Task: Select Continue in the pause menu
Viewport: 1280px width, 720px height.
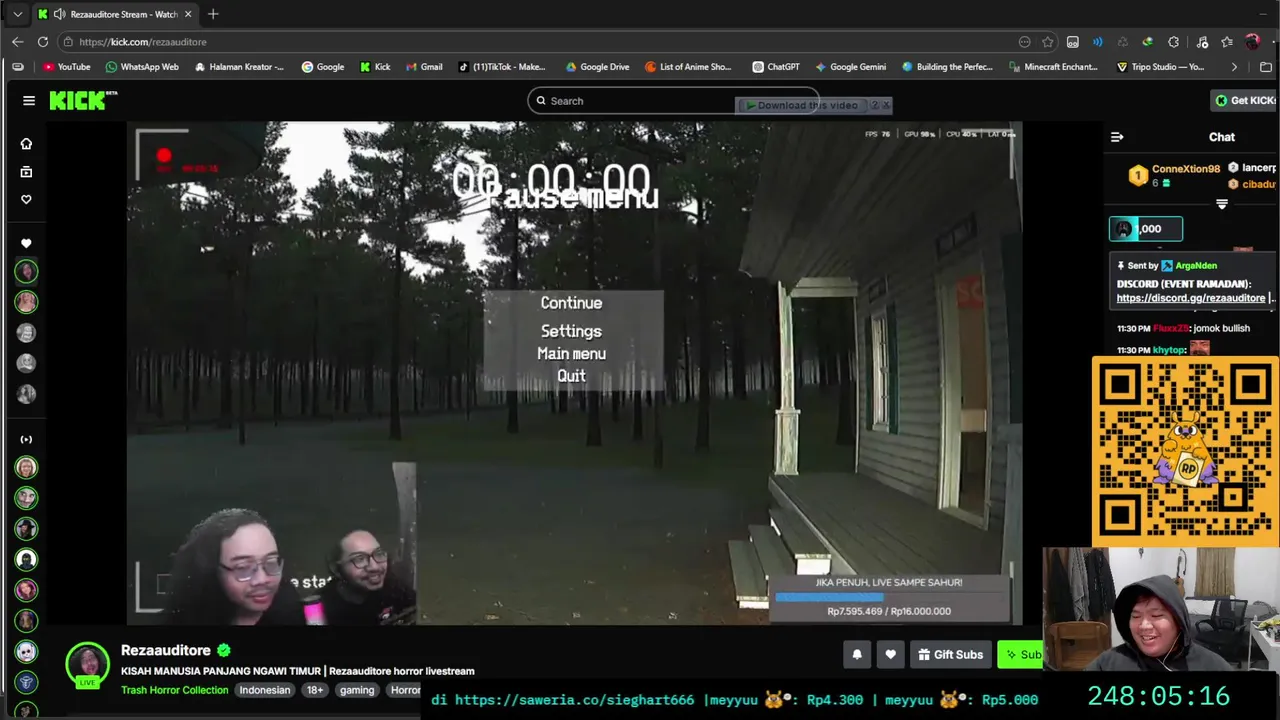Action: pyautogui.click(x=571, y=303)
